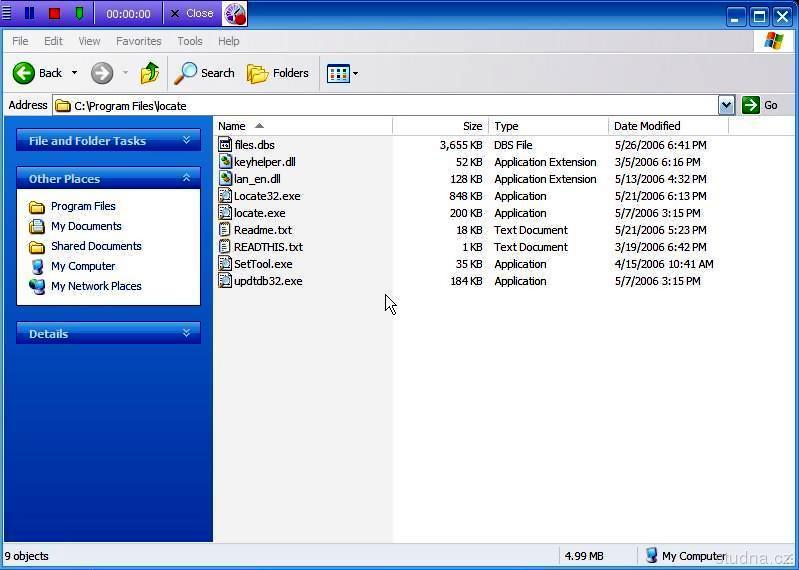Image resolution: width=799 pixels, height=570 pixels.
Task: Expand the File and Folder Tasks panel
Action: tap(186, 141)
